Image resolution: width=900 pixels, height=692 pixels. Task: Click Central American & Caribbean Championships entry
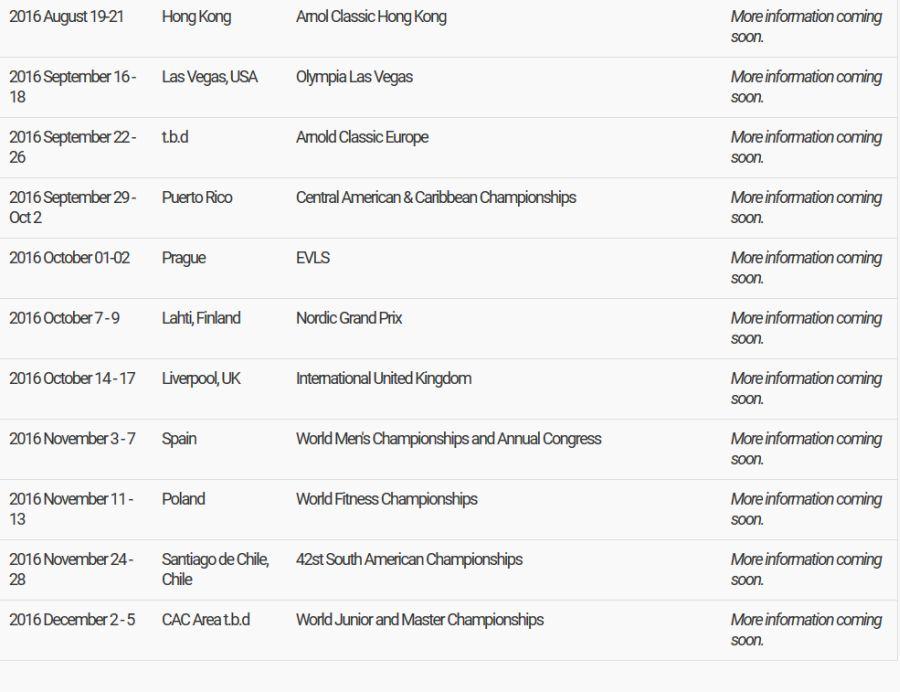436,197
